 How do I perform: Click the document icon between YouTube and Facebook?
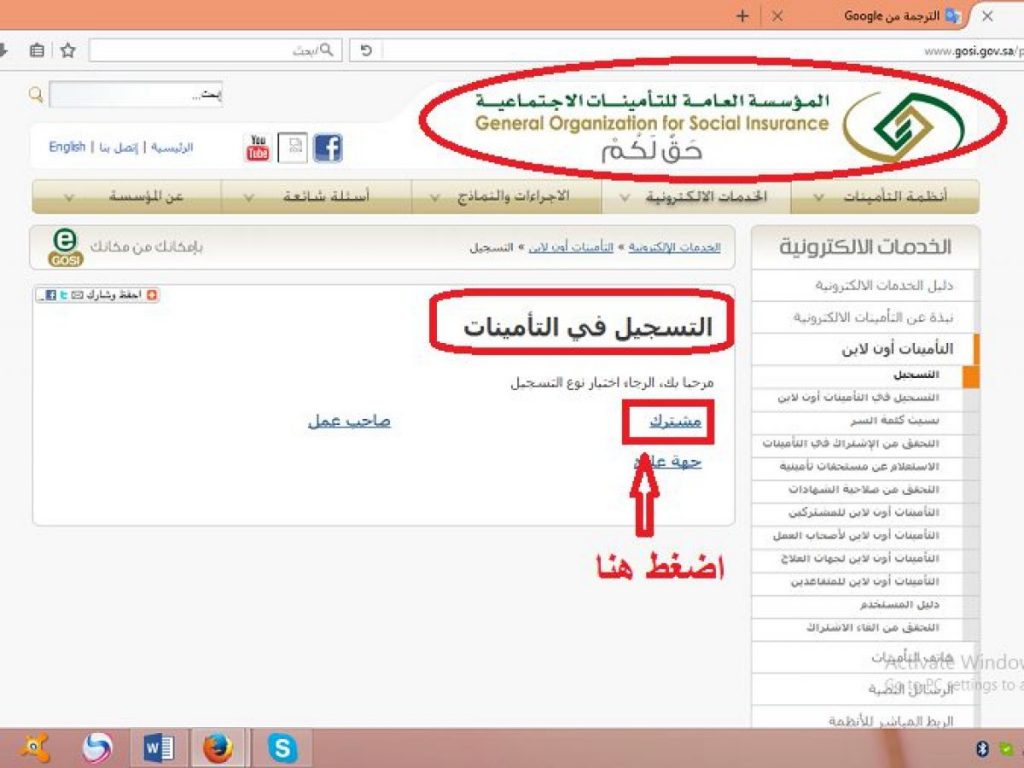(x=293, y=148)
